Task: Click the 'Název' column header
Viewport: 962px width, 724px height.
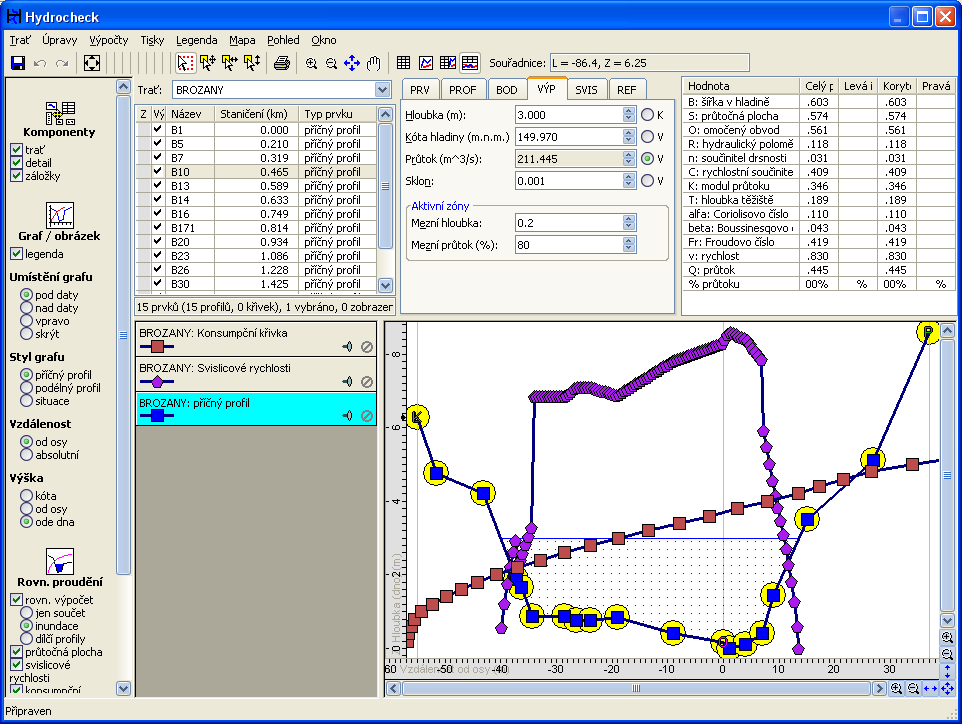Action: coord(190,114)
